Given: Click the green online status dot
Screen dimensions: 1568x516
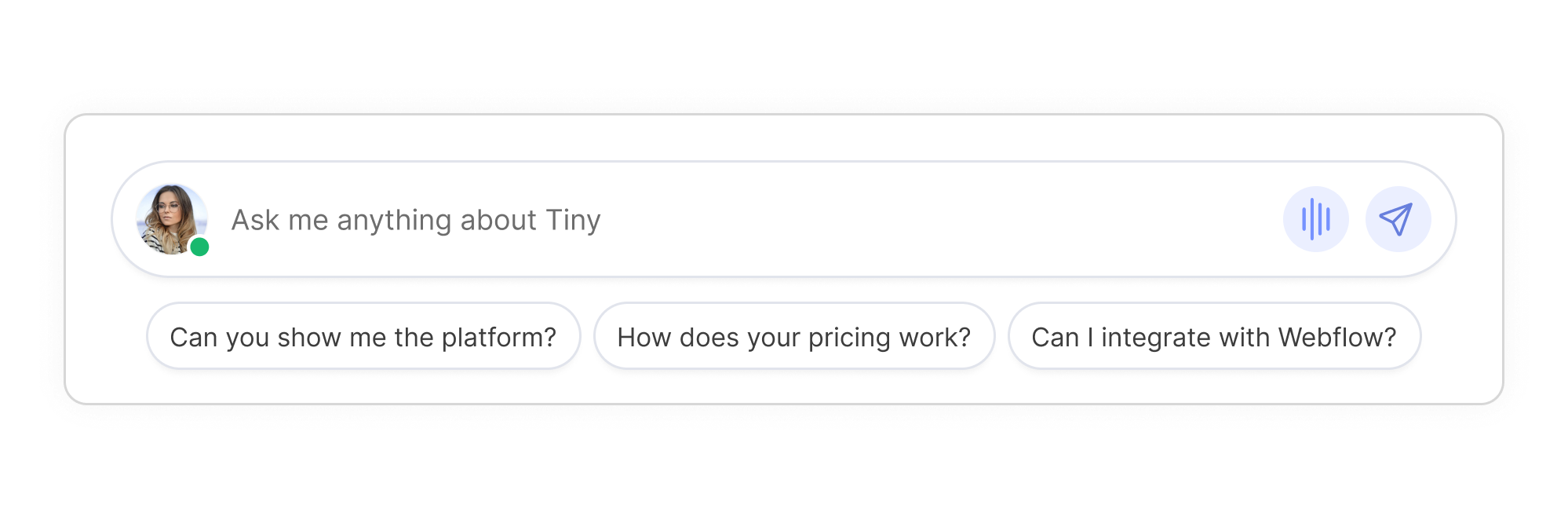Looking at the screenshot, I should tap(199, 247).
